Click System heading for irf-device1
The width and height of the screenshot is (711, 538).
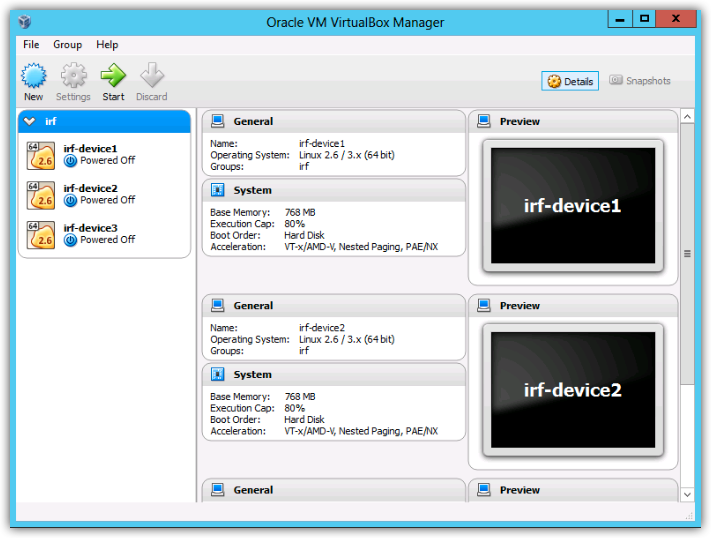[x=253, y=191]
